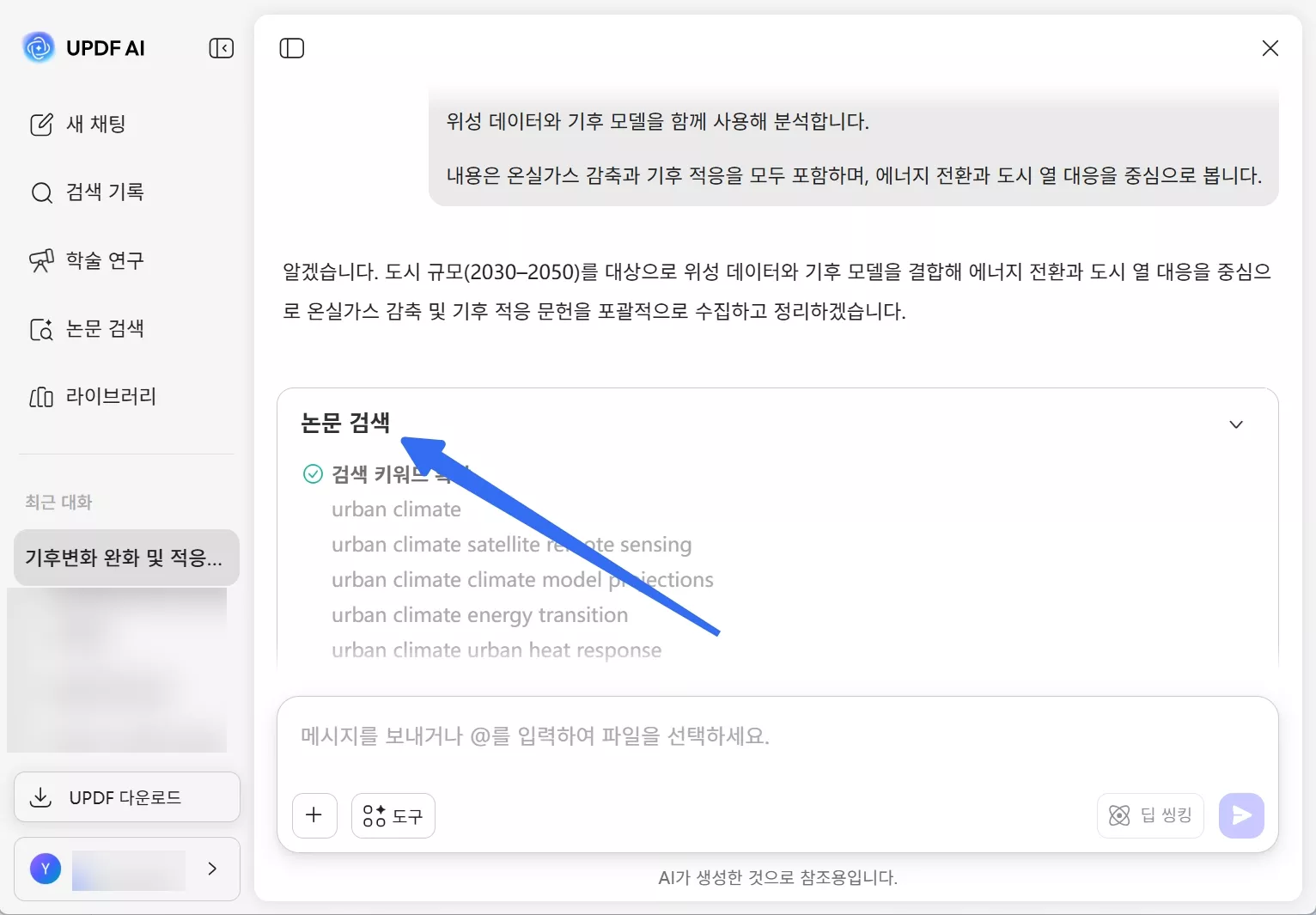Open 라이브러리 using the library icon
The width and height of the screenshot is (1316, 915).
41,396
